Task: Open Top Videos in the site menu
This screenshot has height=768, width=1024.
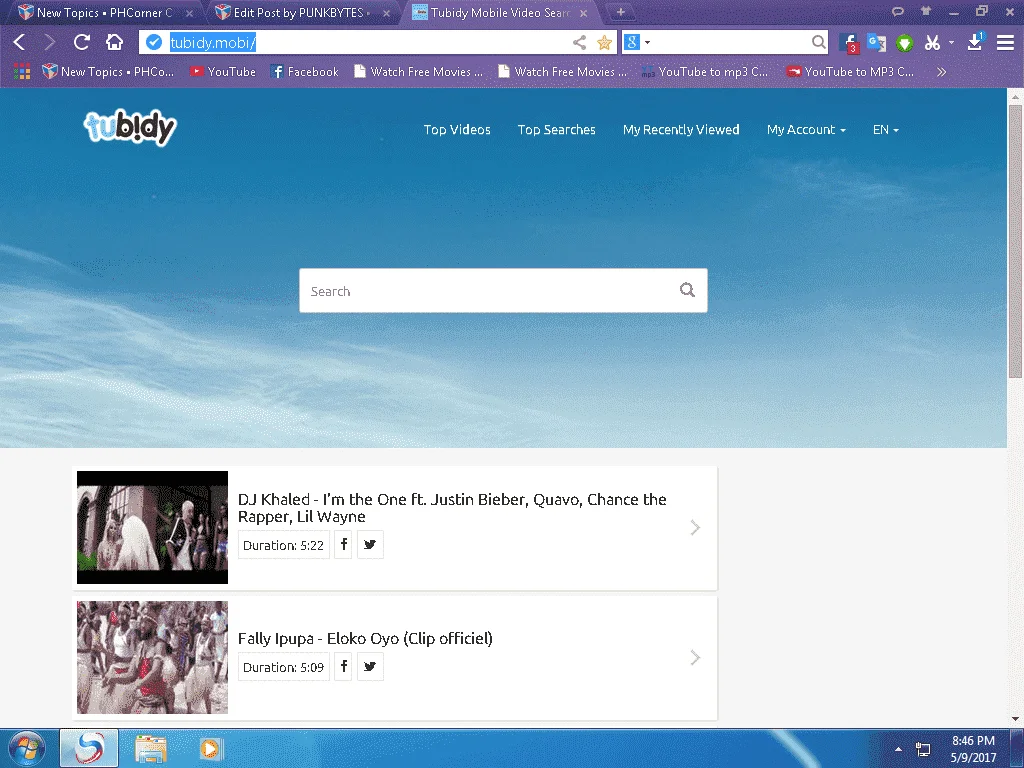Action: click(457, 129)
